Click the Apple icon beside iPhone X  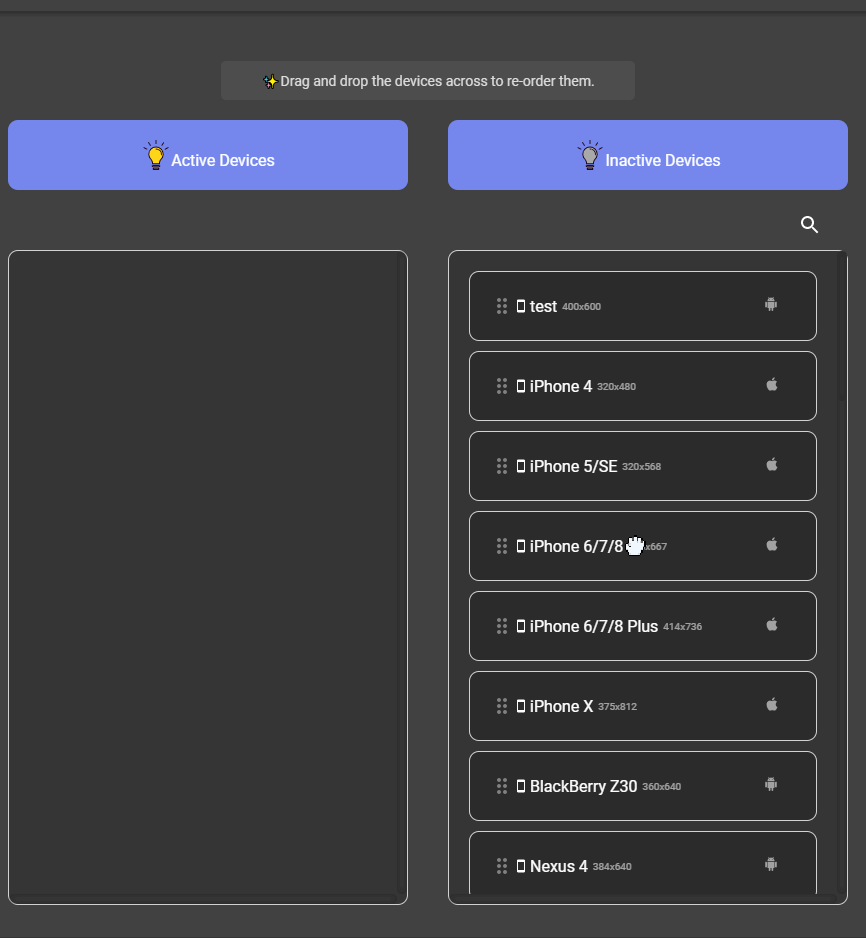771,704
